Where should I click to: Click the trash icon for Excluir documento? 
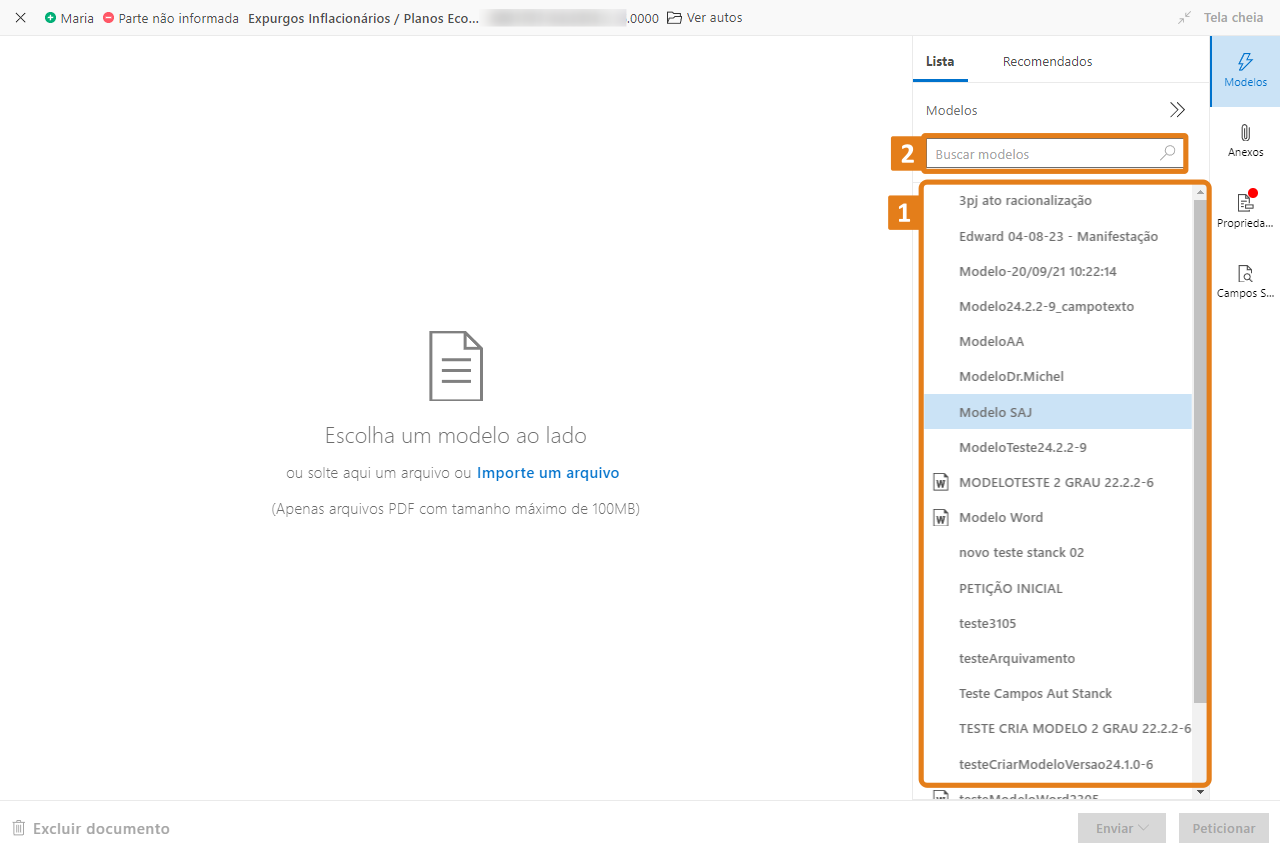18,828
